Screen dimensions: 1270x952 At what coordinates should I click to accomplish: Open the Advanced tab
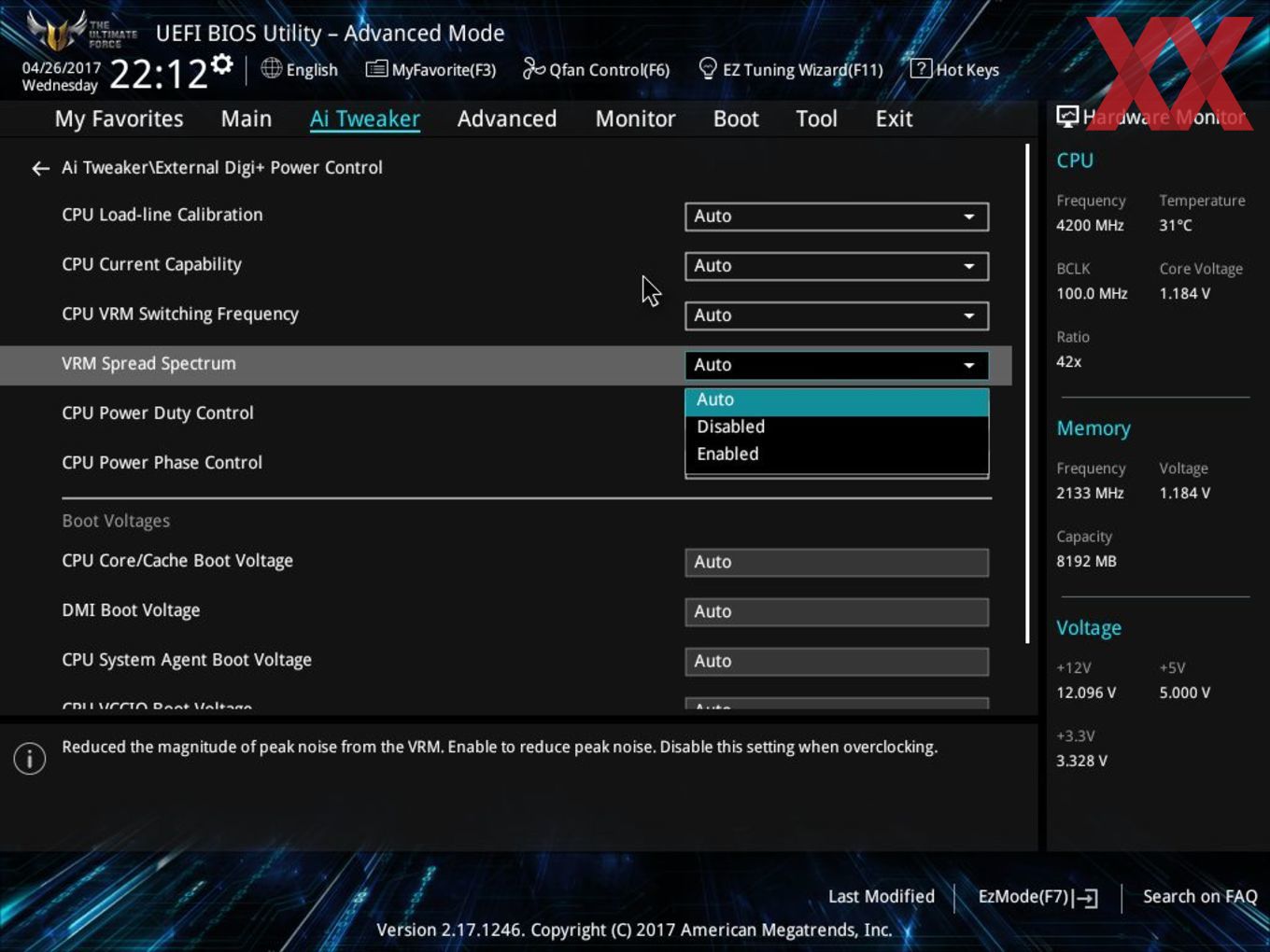(507, 119)
